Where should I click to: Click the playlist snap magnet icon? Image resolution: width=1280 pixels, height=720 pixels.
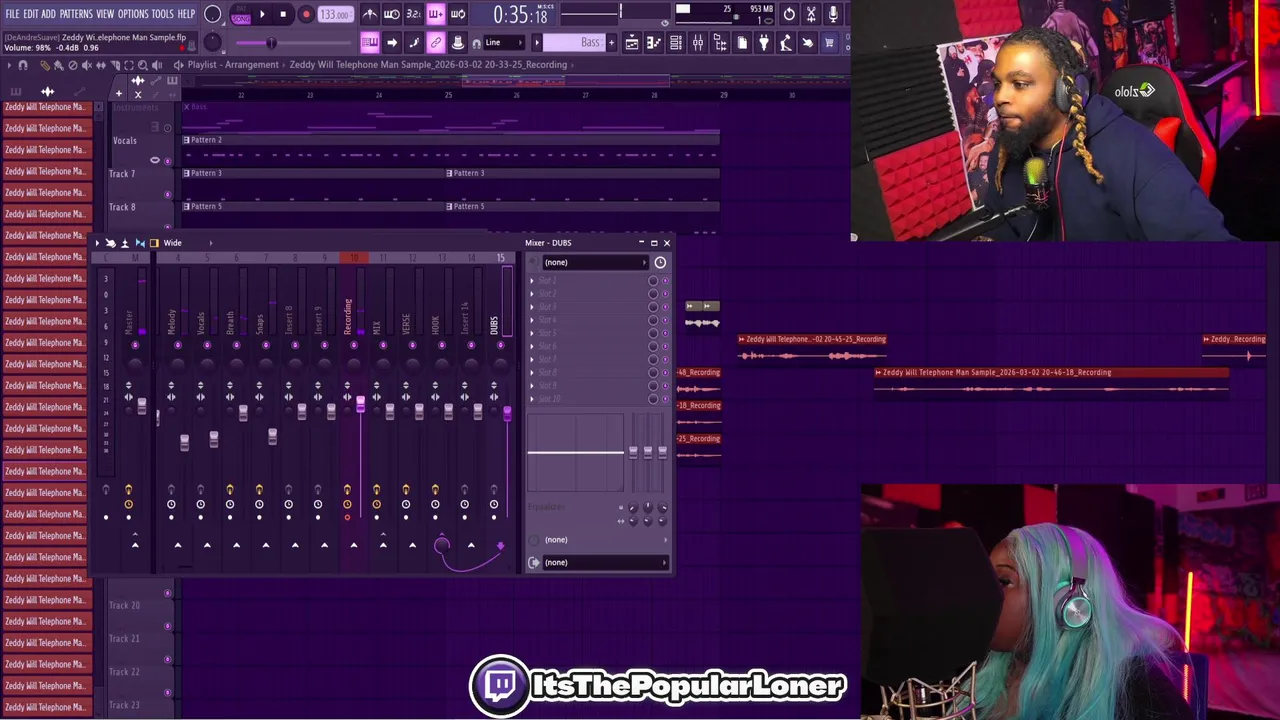[23, 65]
